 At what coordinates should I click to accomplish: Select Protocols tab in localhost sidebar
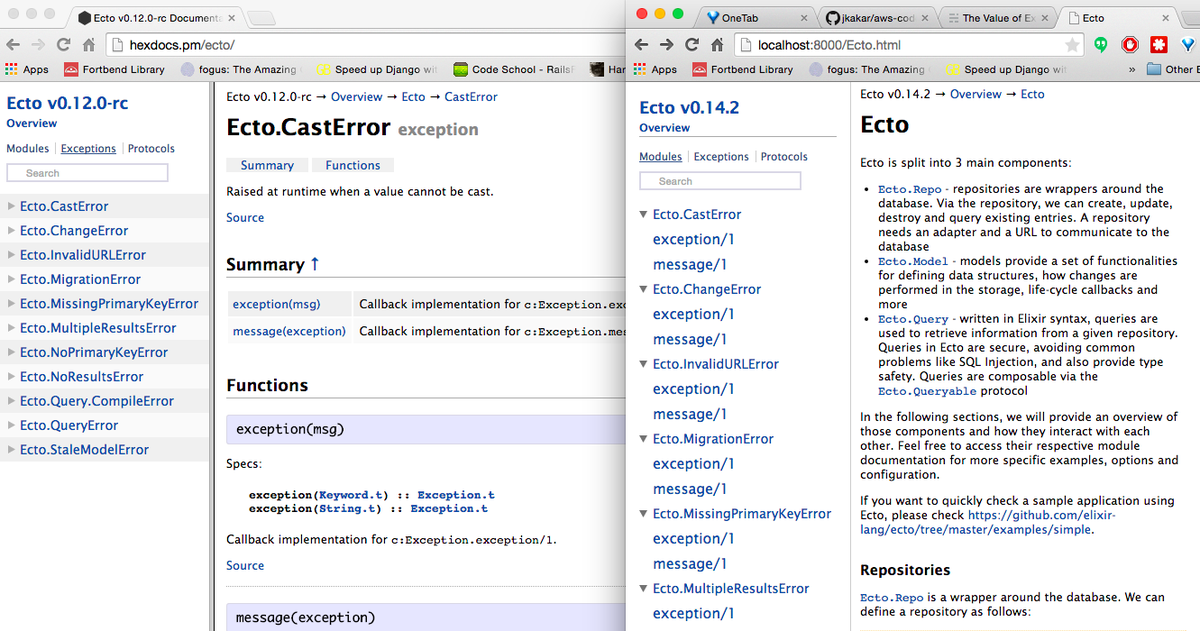point(785,157)
